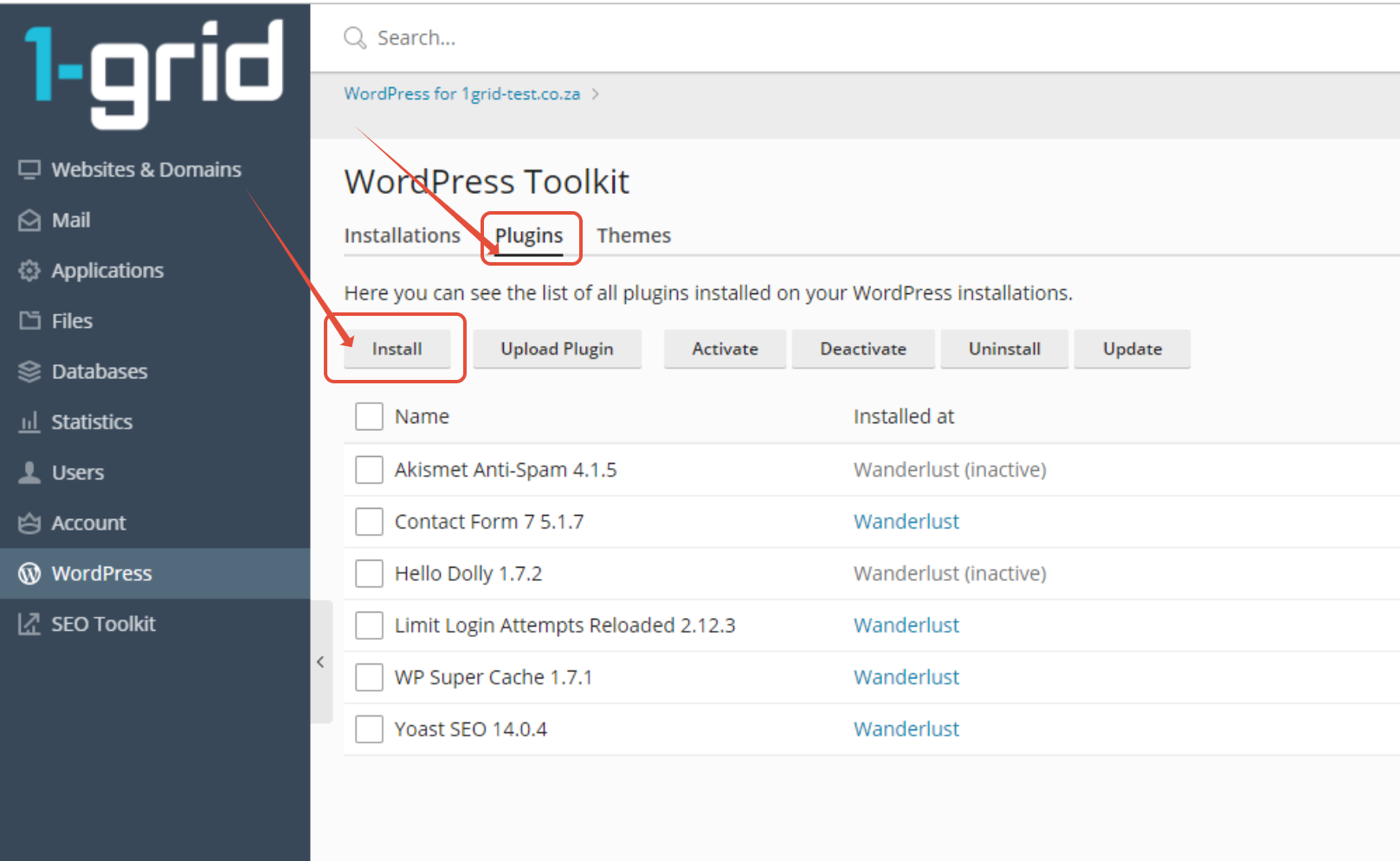Screen dimensions: 1400x861
Task: Click the Activate button
Action: 725,349
